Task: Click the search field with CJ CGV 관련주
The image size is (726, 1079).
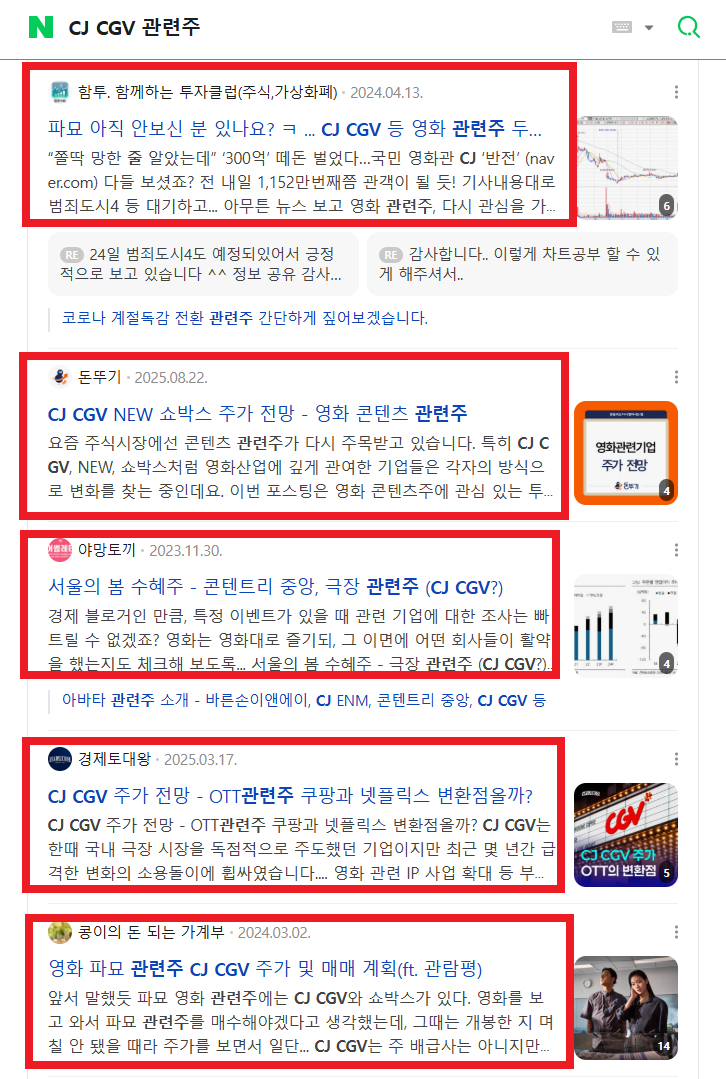Action: pos(330,27)
